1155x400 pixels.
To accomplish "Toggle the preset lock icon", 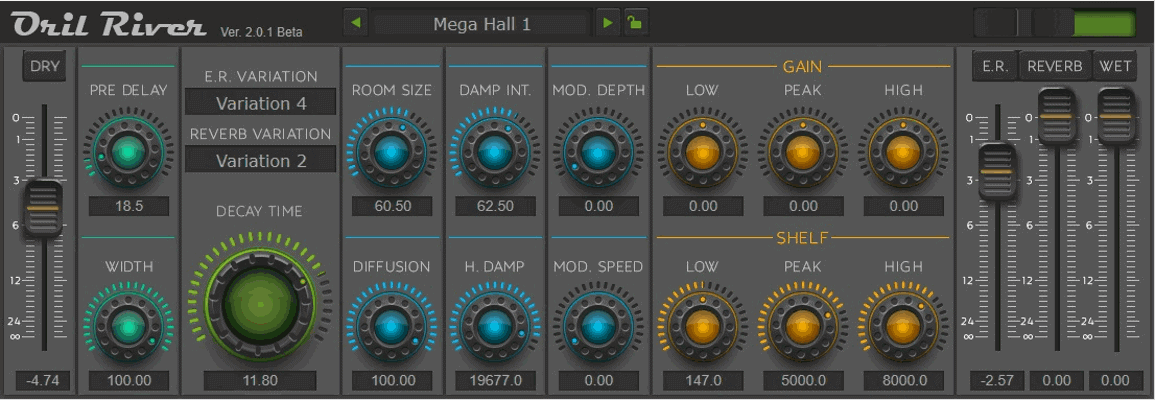I will [x=634, y=23].
